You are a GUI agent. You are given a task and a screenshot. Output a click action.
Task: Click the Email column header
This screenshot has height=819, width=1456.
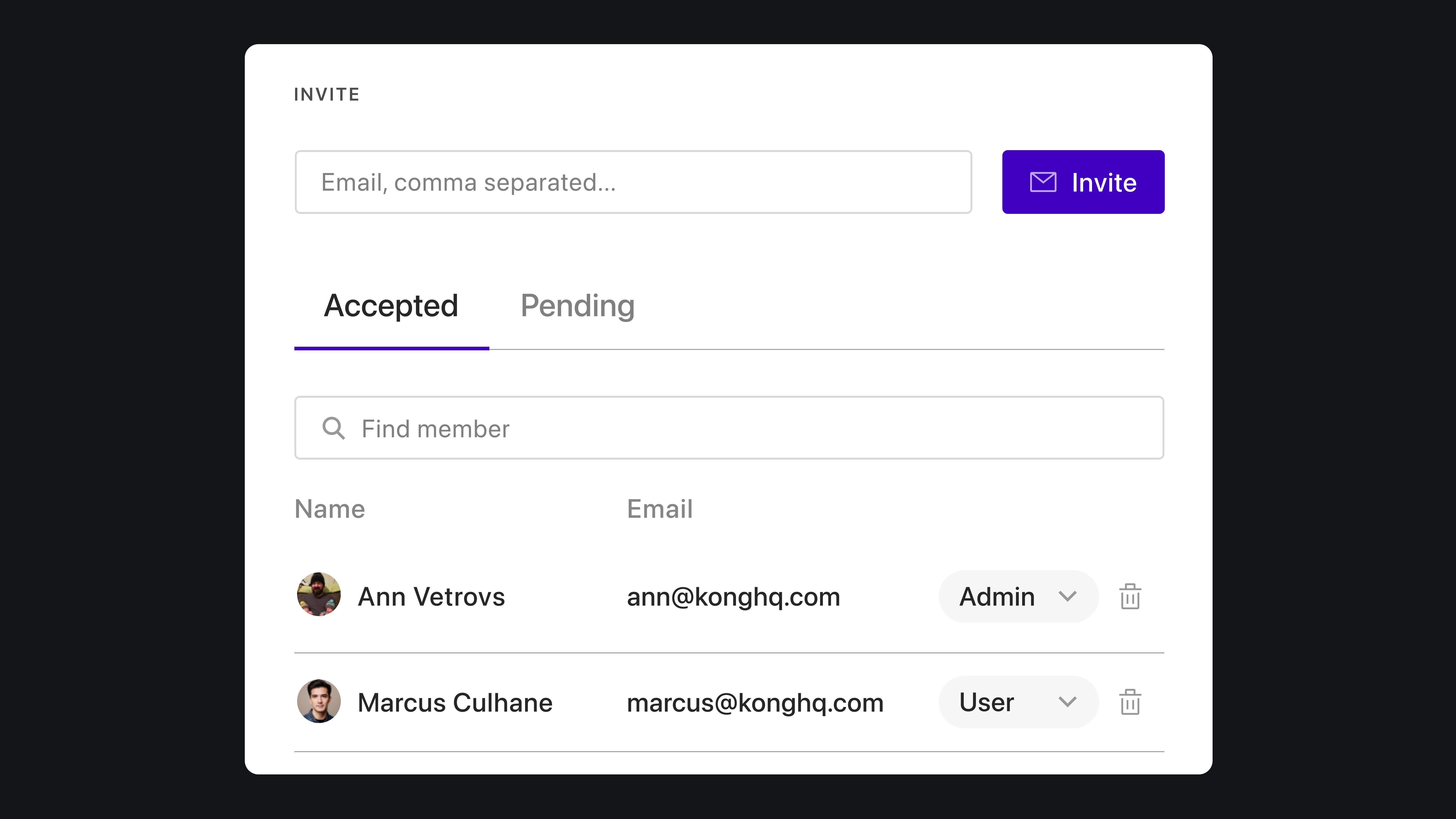[x=659, y=509]
